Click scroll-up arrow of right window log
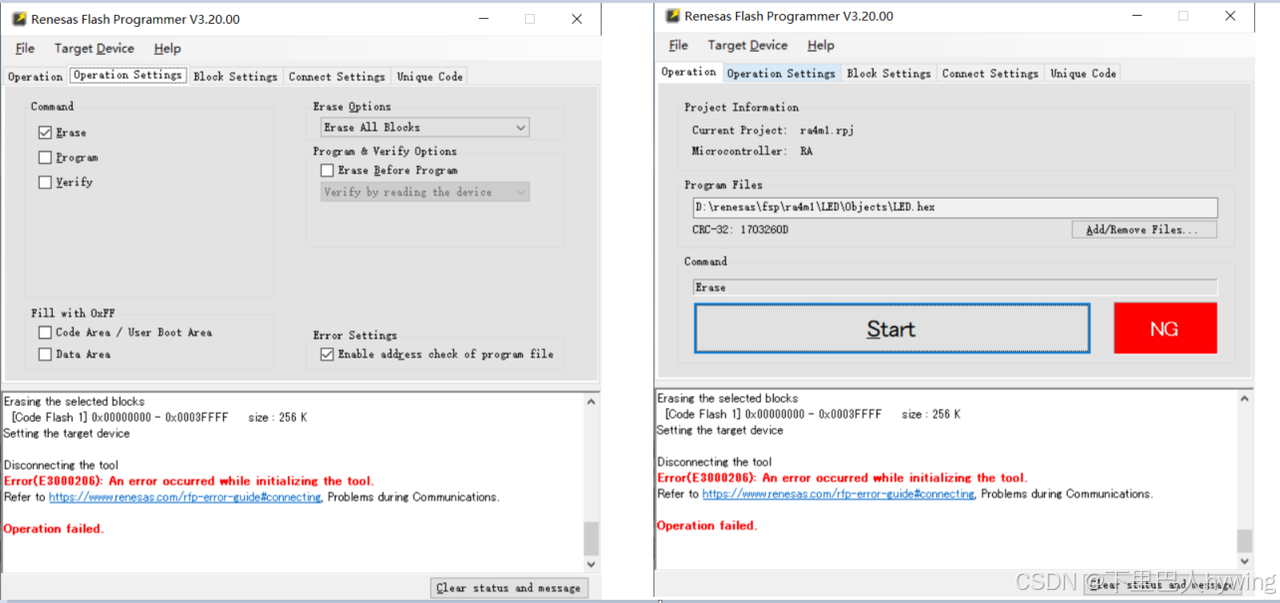The height and width of the screenshot is (603, 1280). [1244, 399]
